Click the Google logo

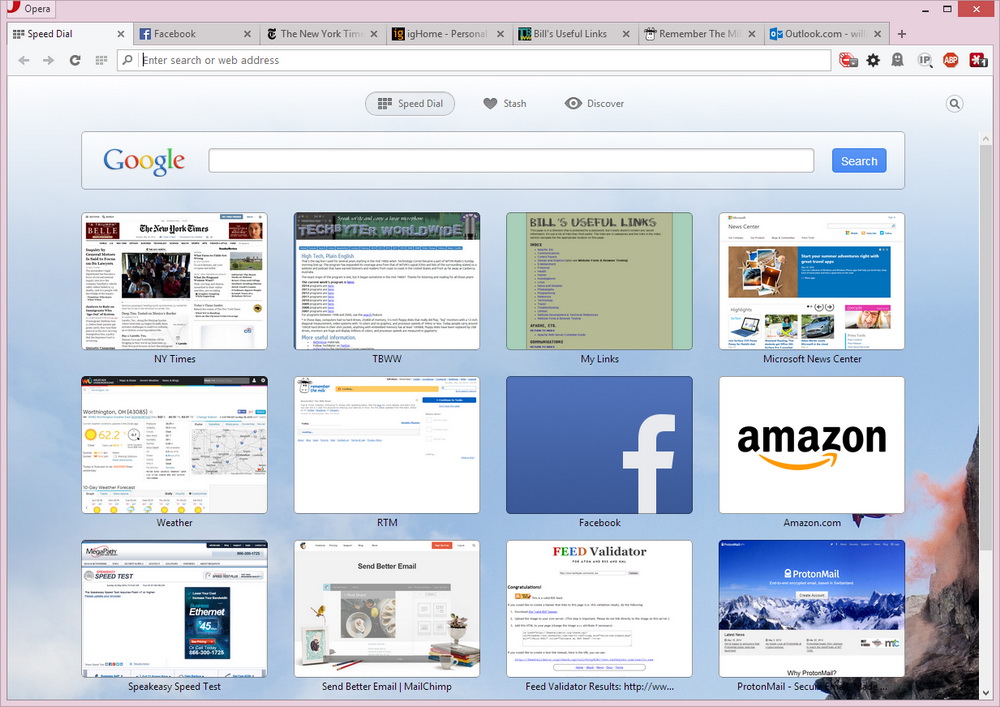coord(144,161)
